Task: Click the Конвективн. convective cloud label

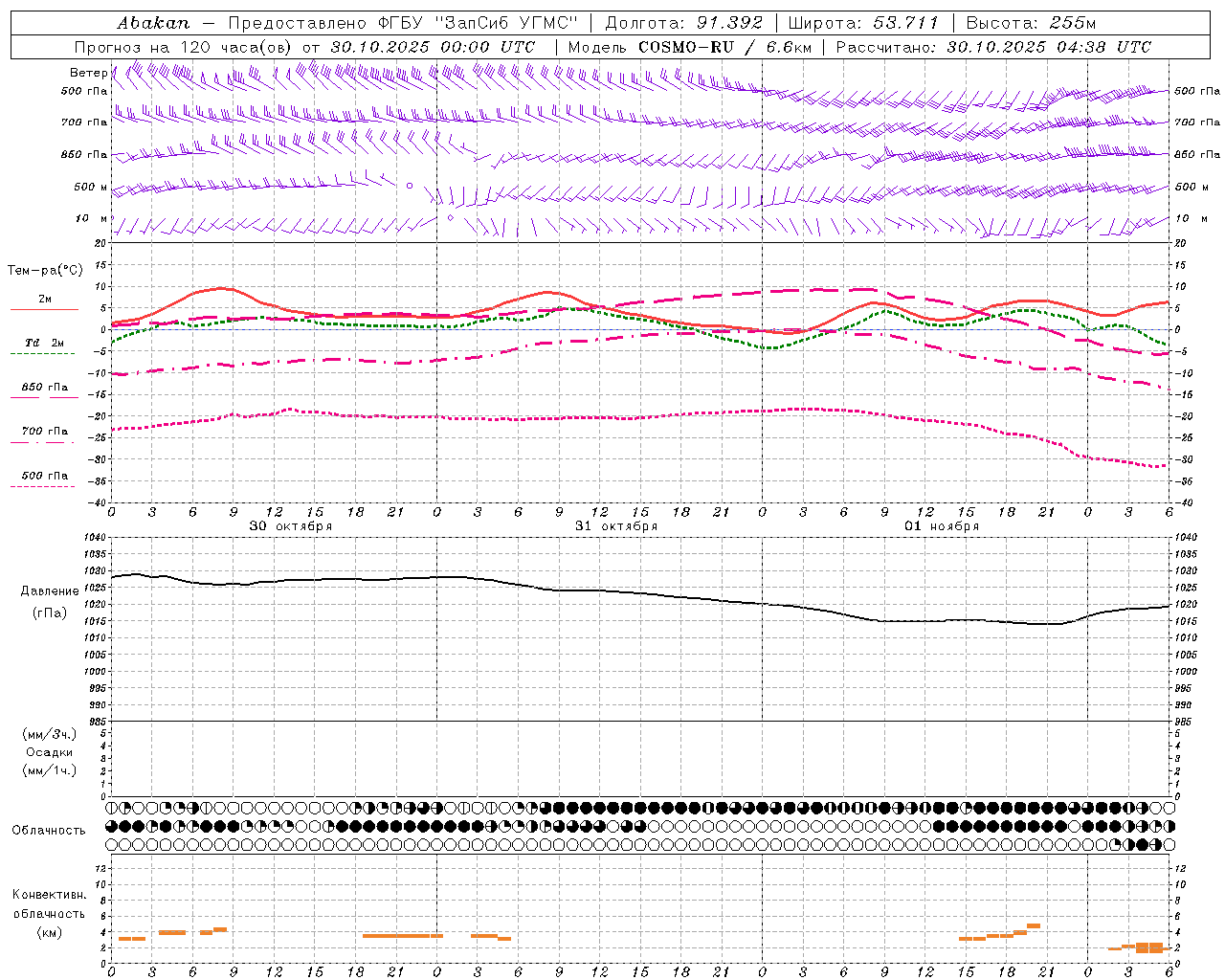Action: click(x=49, y=895)
